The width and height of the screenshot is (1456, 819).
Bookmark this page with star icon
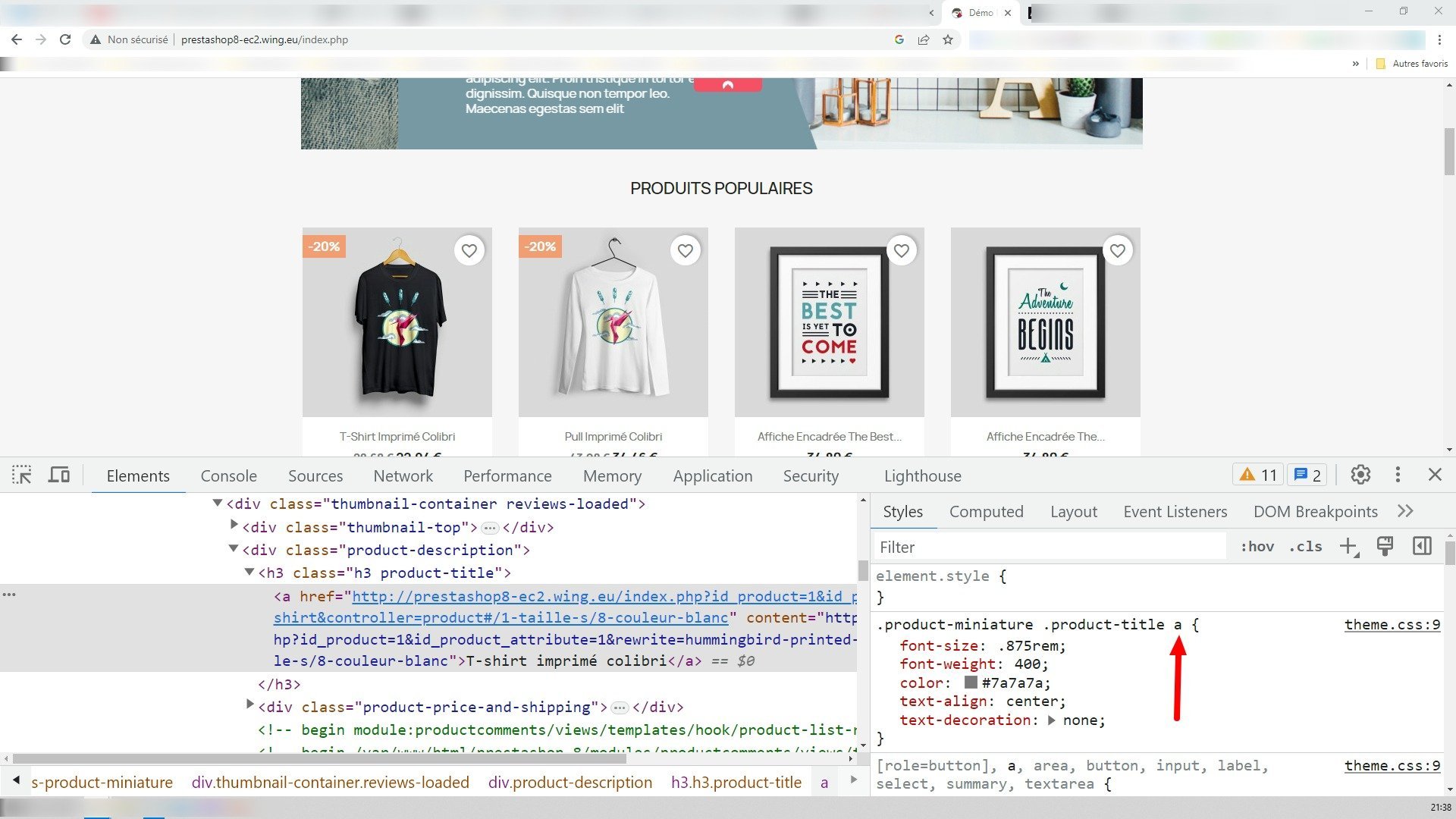948,39
